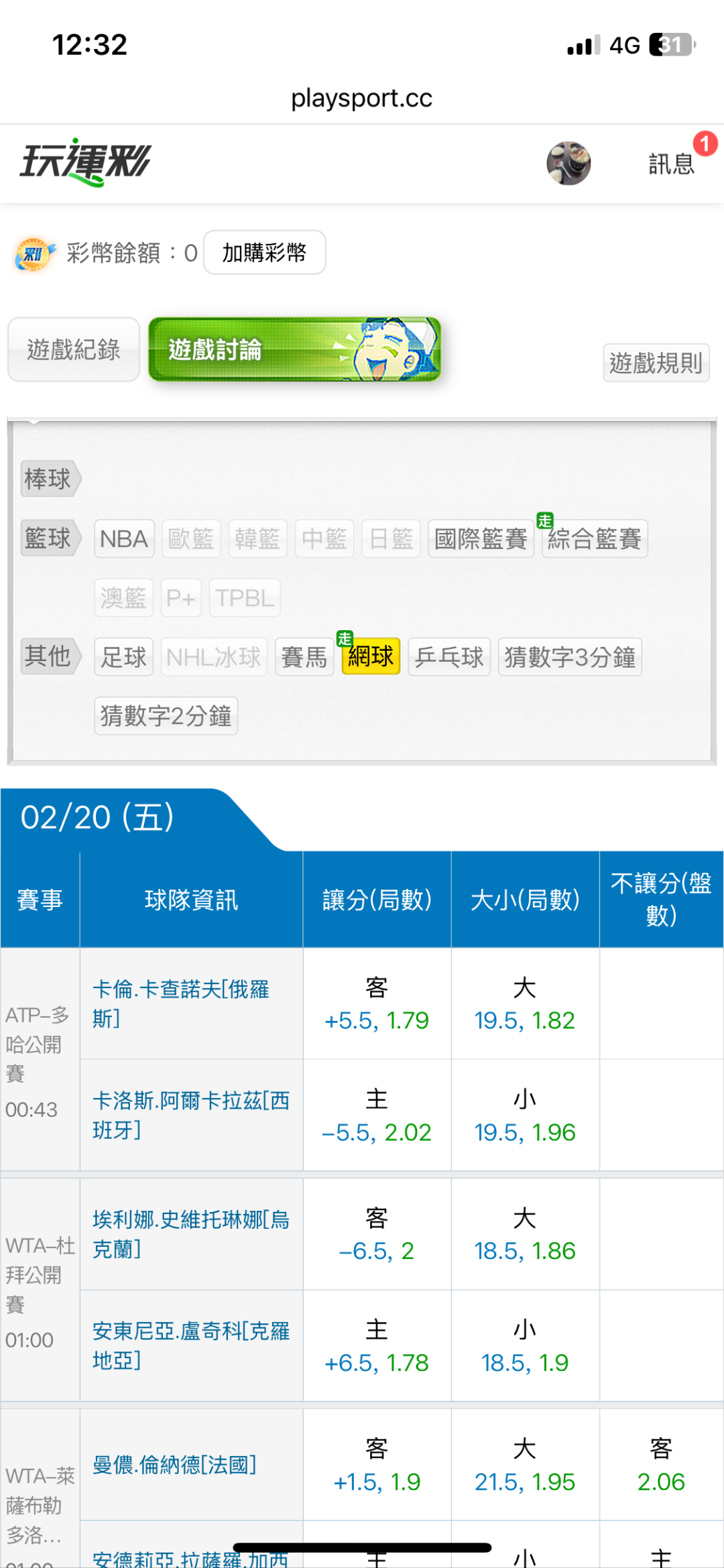Viewport: 724px width, 1568px height.
Task: Switch to 足球 category
Action: click(124, 657)
